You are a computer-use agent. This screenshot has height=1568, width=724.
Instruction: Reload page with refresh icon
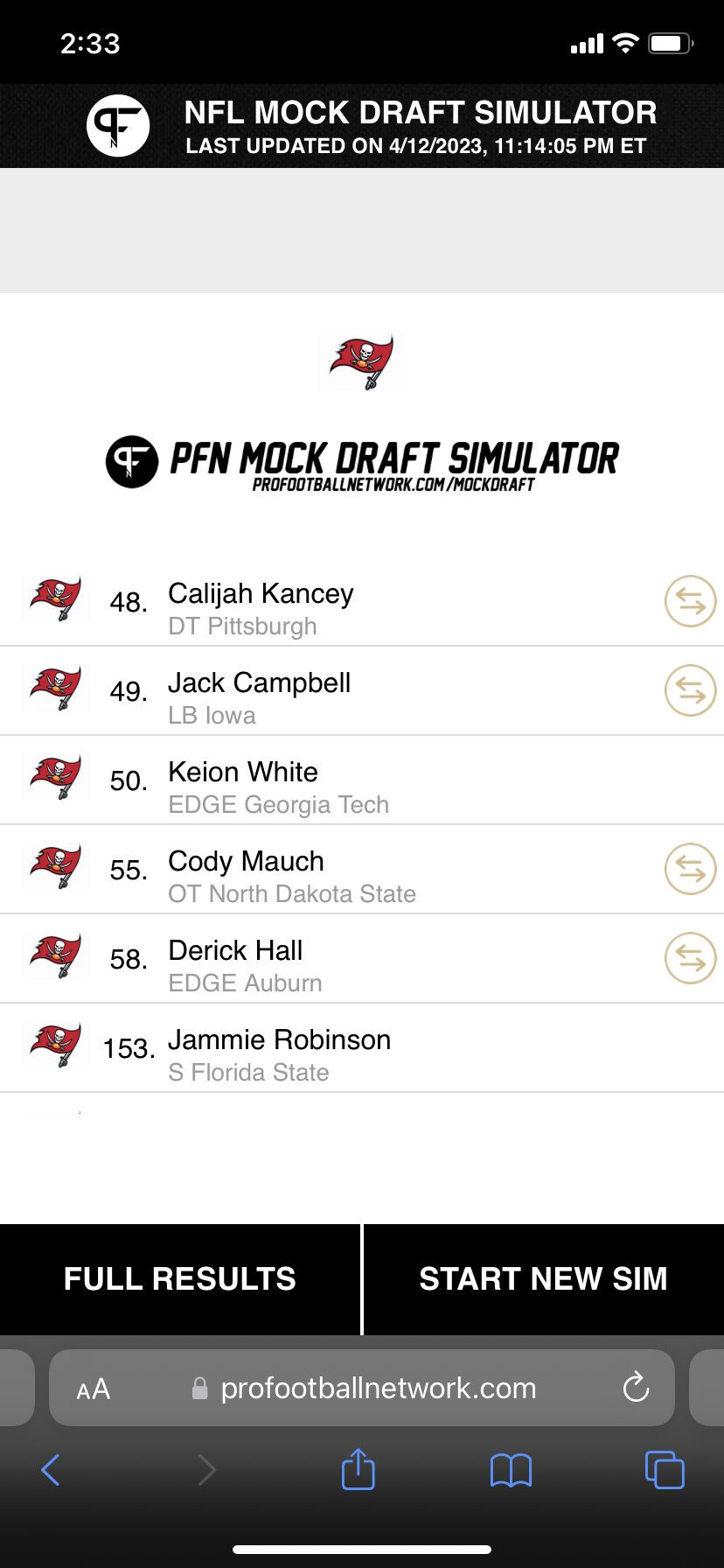click(x=636, y=1387)
